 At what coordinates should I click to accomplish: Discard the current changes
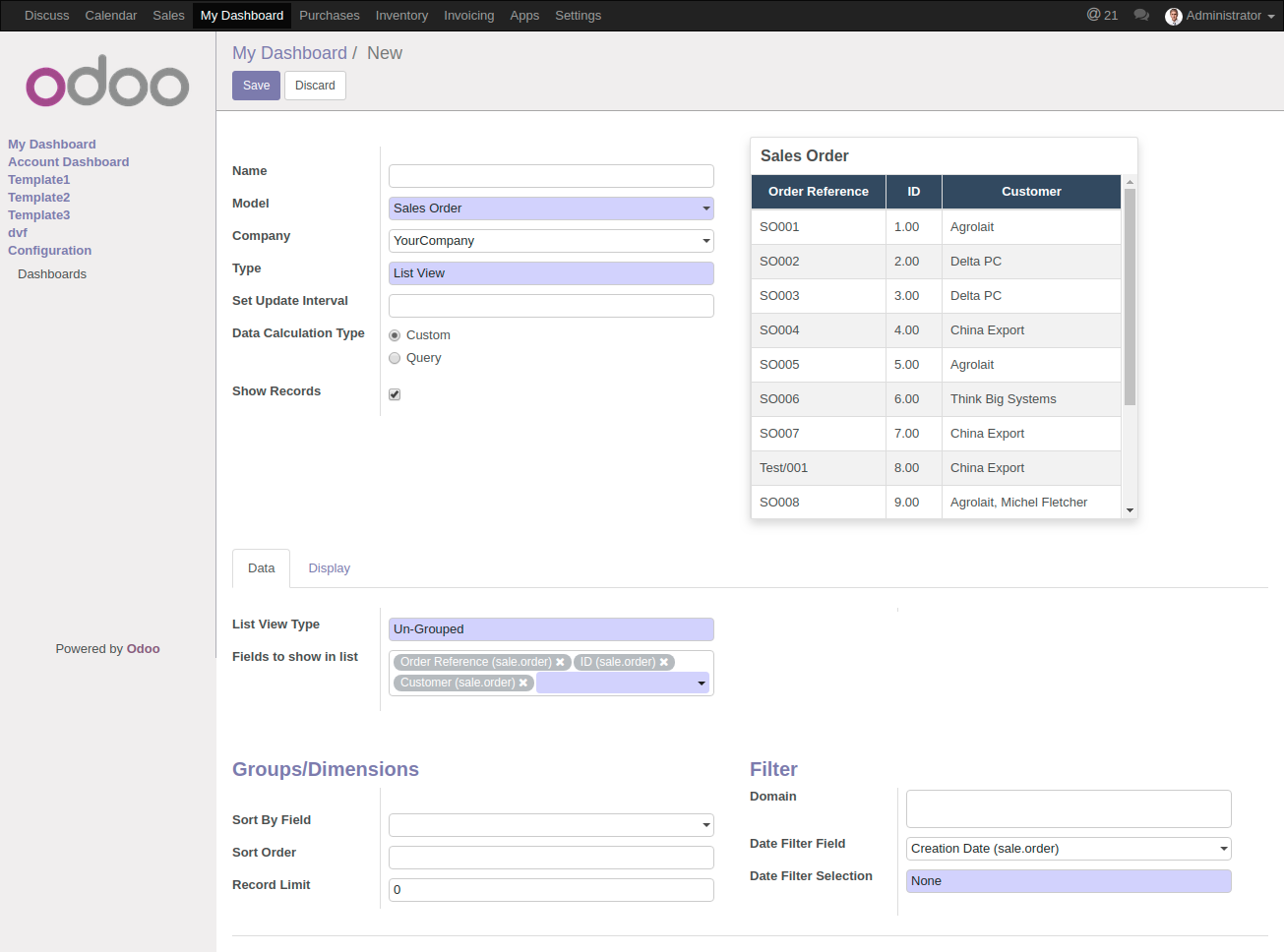(315, 86)
